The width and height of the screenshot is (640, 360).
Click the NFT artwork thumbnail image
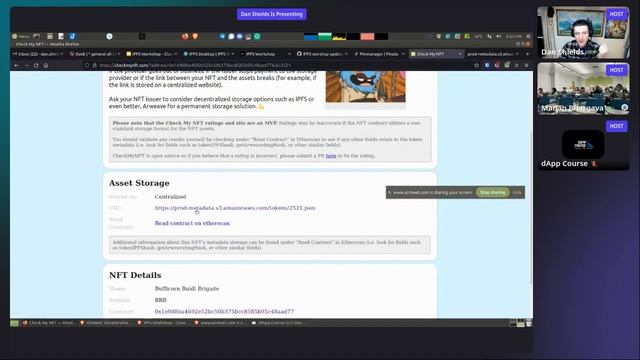click(x=365, y=87)
